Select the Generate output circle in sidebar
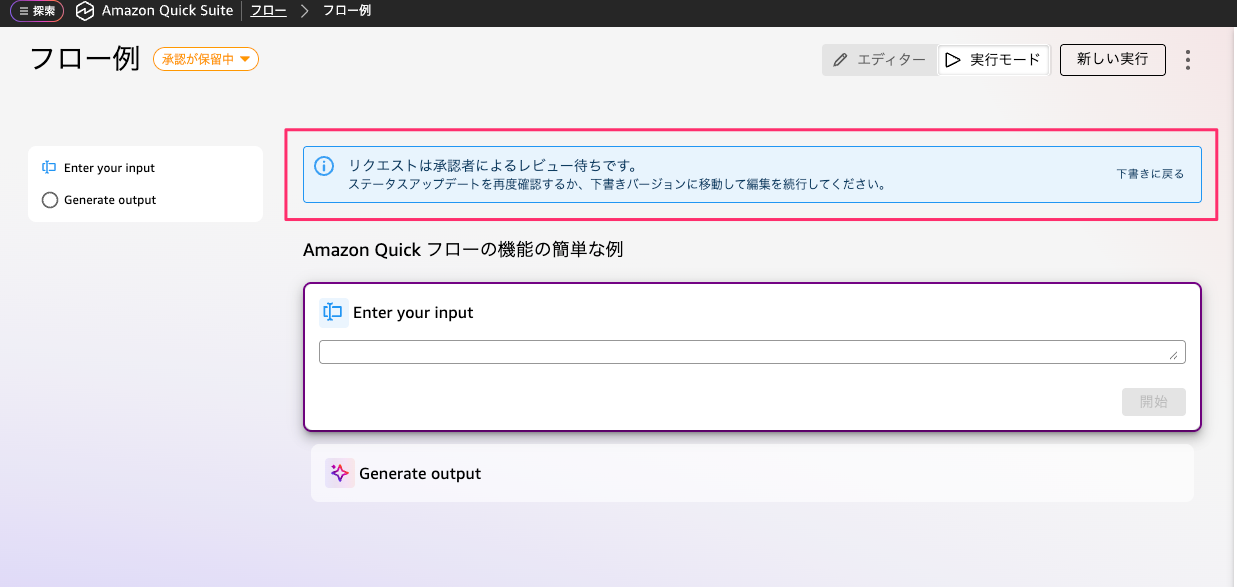This screenshot has width=1237, height=587. 50,200
